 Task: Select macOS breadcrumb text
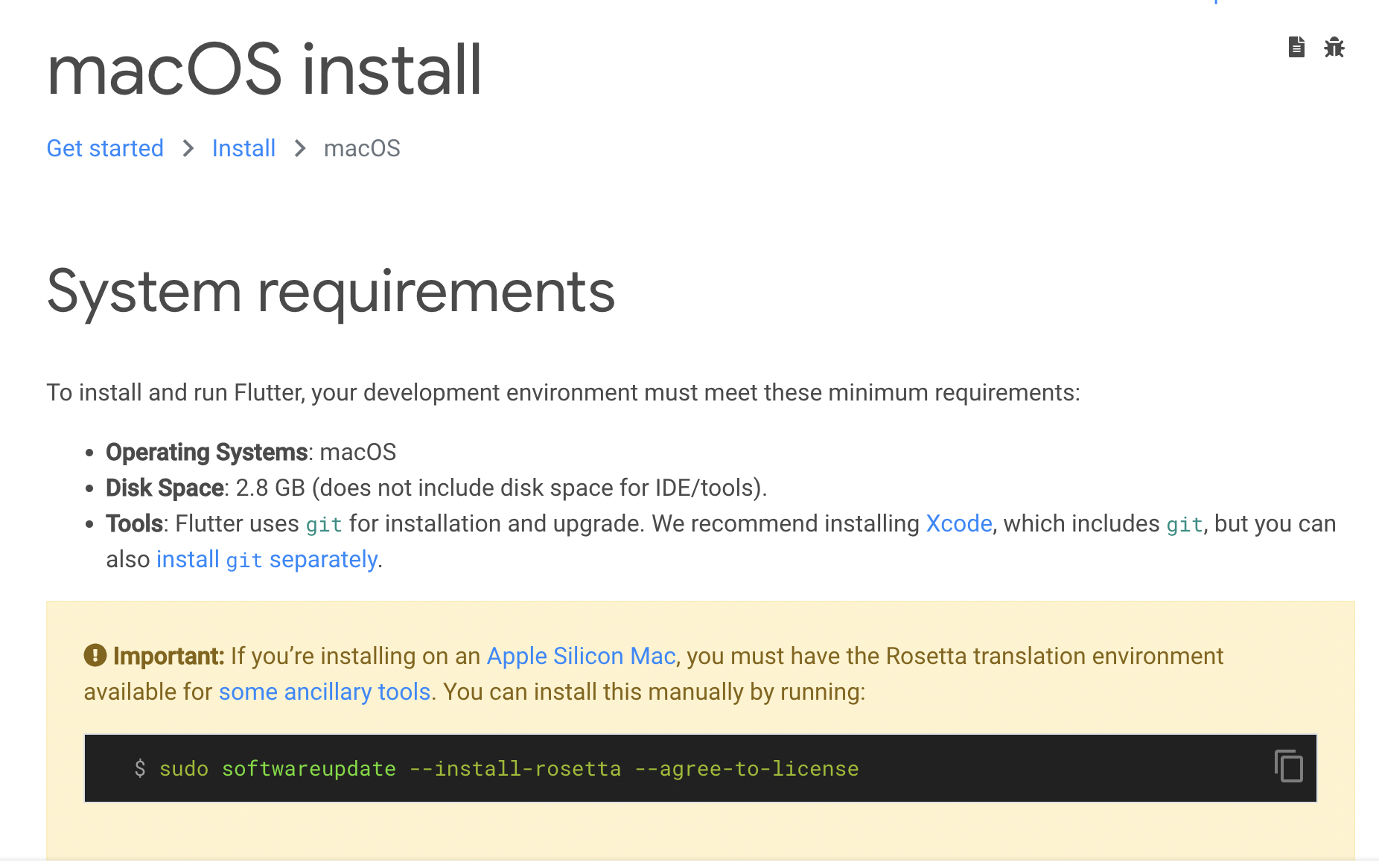tap(362, 148)
